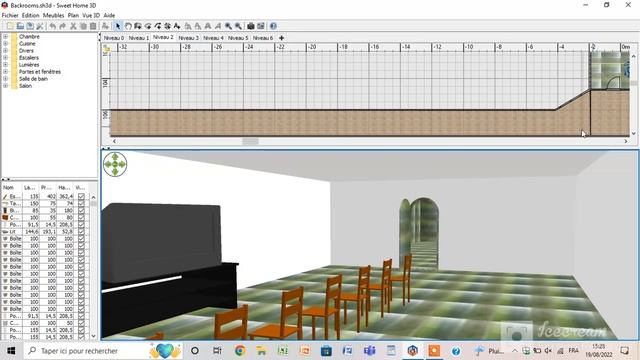Click the Create photo camera icon
The width and height of the screenshot is (640, 360).
251,26
